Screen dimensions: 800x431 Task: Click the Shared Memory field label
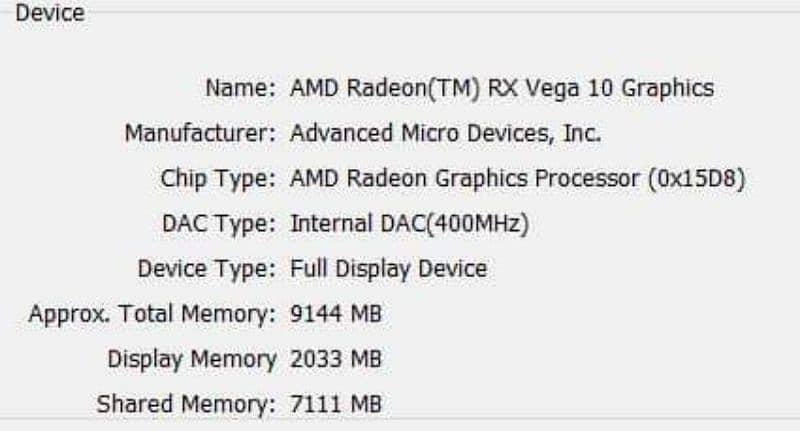185,404
